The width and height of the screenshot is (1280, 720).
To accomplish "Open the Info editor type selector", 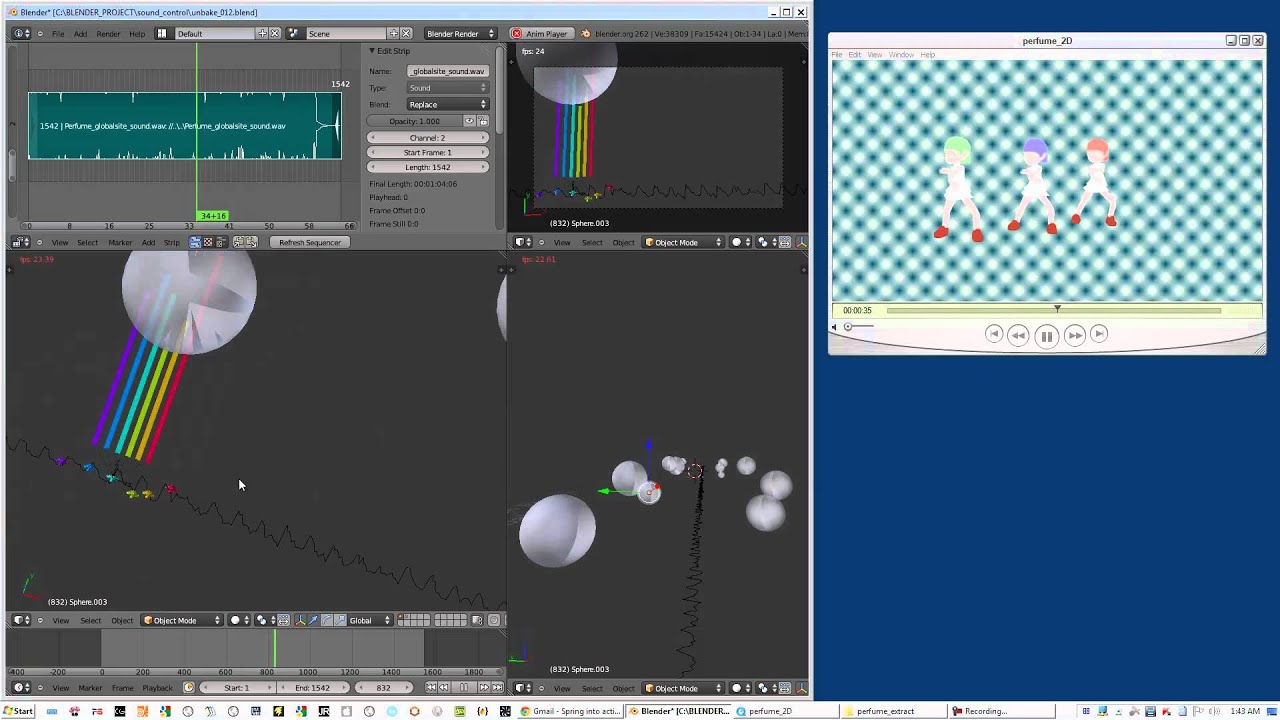I will point(21,34).
